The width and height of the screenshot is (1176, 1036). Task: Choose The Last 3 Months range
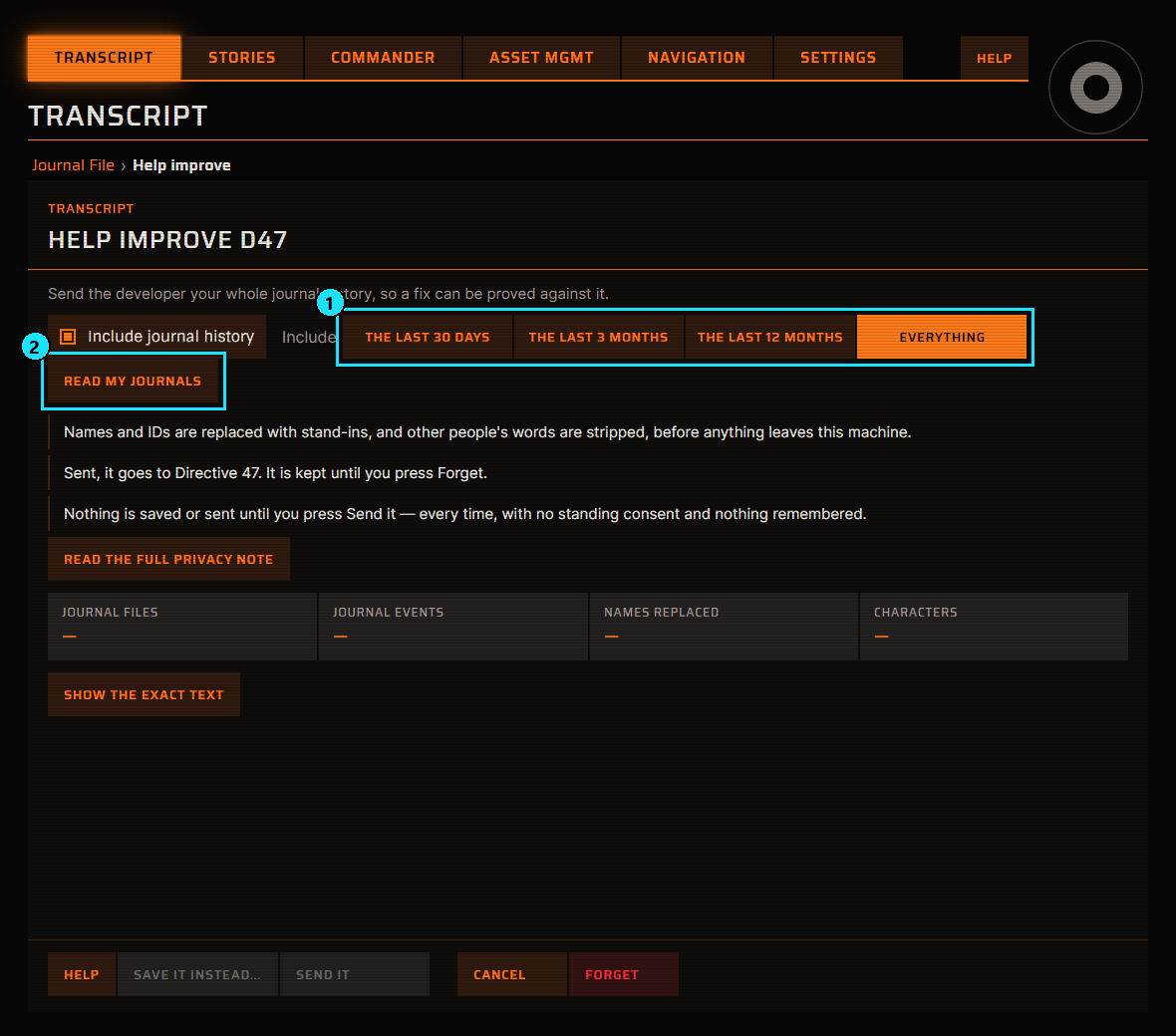coord(599,338)
